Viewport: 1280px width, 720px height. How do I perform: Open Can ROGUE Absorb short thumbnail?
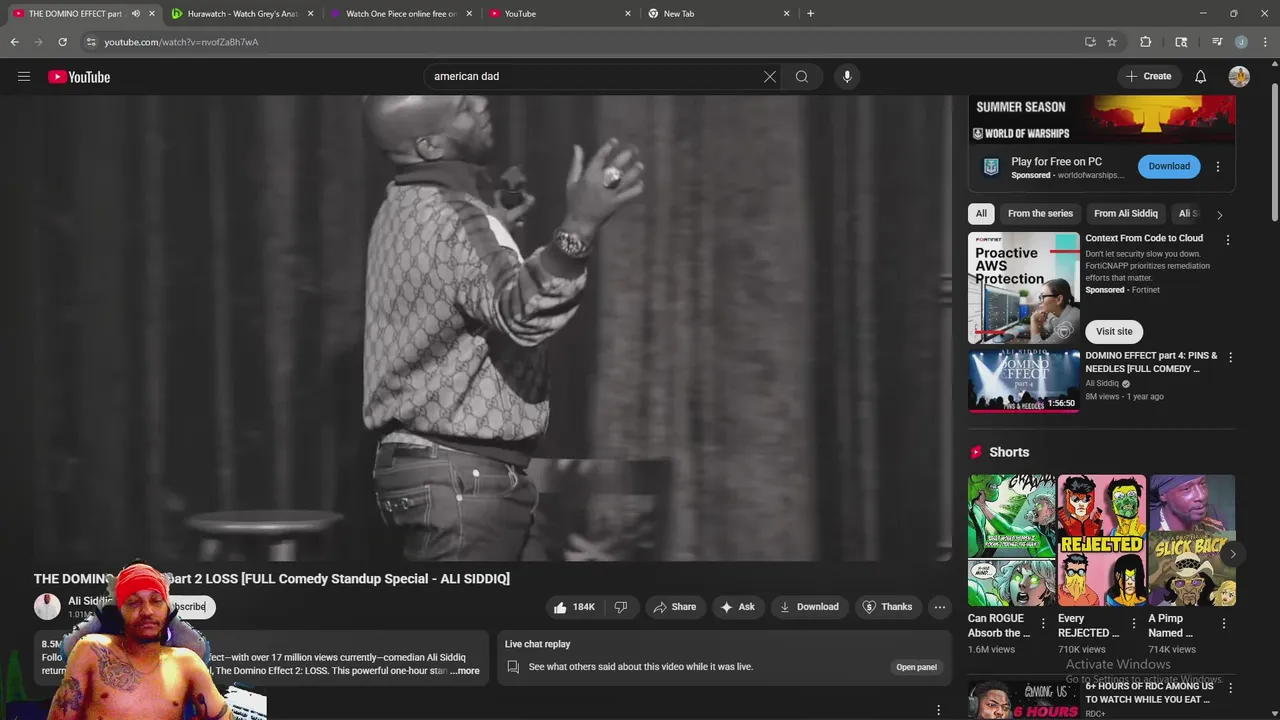[x=1011, y=541]
